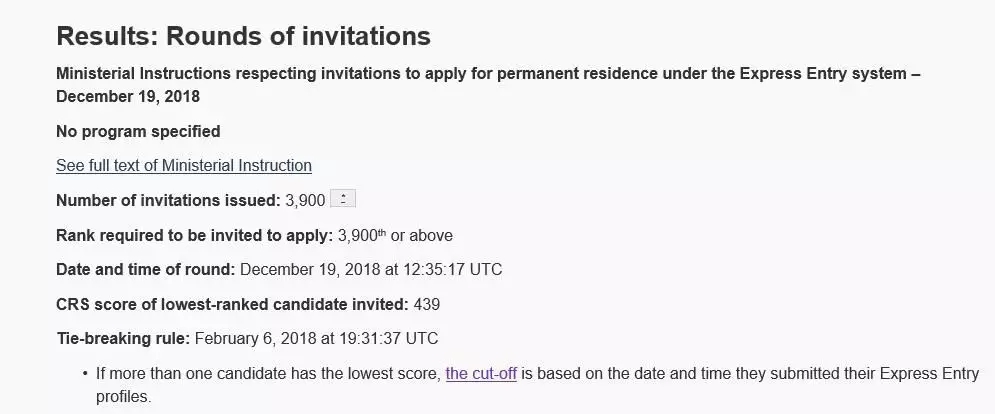Click the "CRS score of lowest-ranked candidate" label
The height and width of the screenshot is (414, 995).
click(232, 304)
